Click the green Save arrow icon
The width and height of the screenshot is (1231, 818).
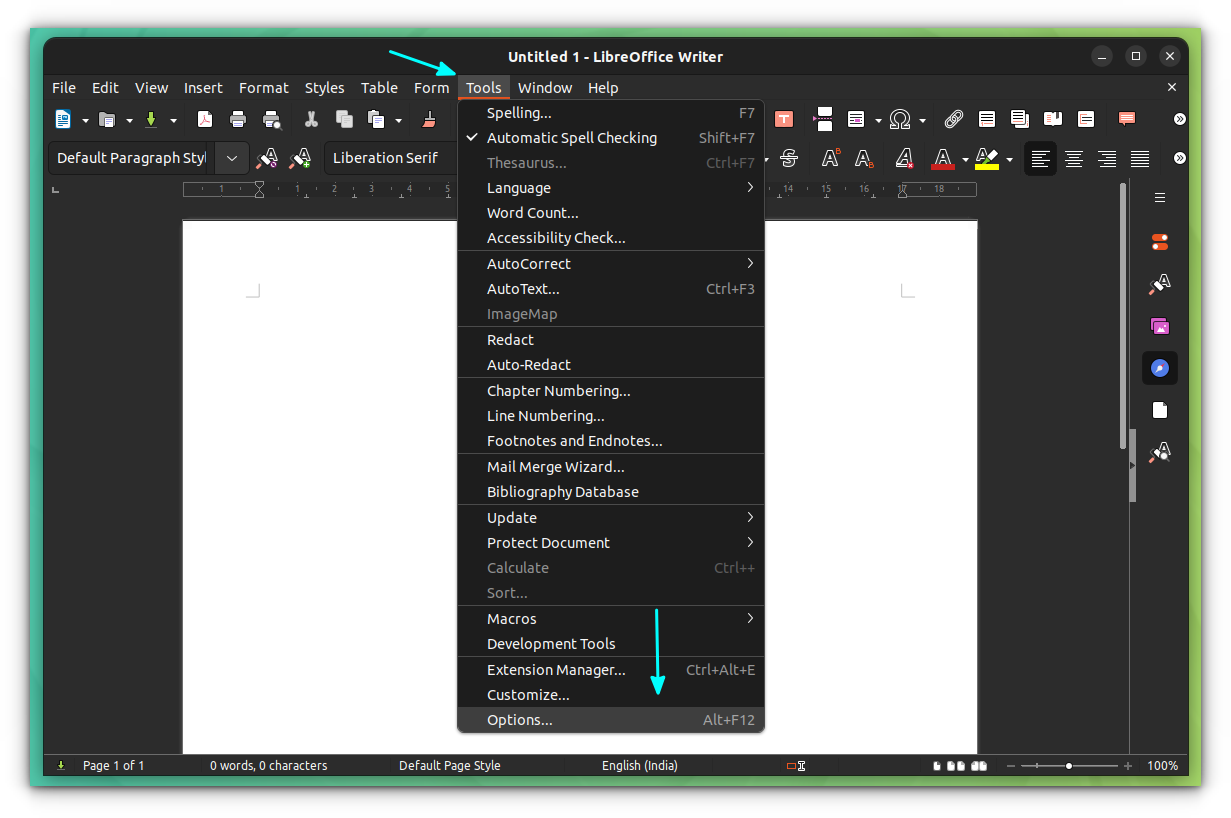pos(151,120)
